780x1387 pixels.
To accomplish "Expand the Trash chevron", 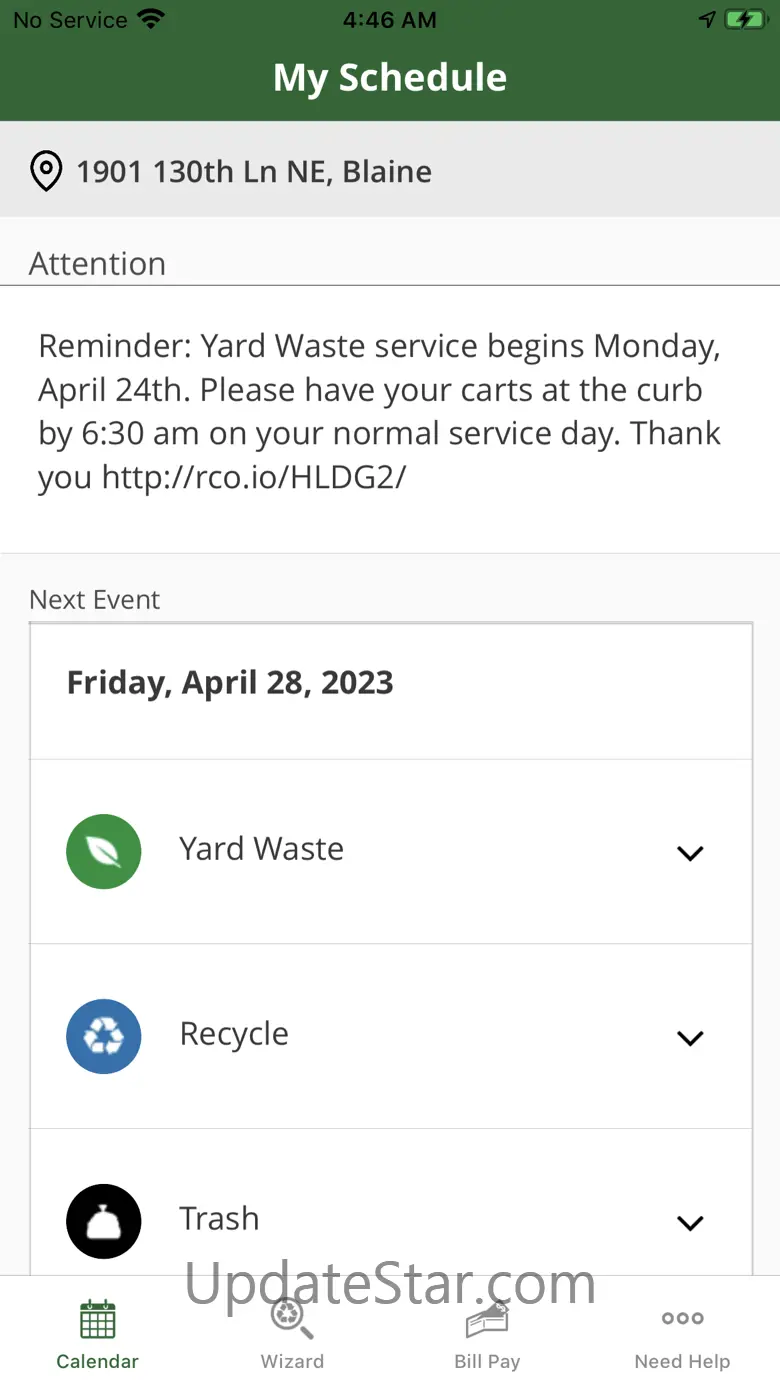I will point(690,1223).
